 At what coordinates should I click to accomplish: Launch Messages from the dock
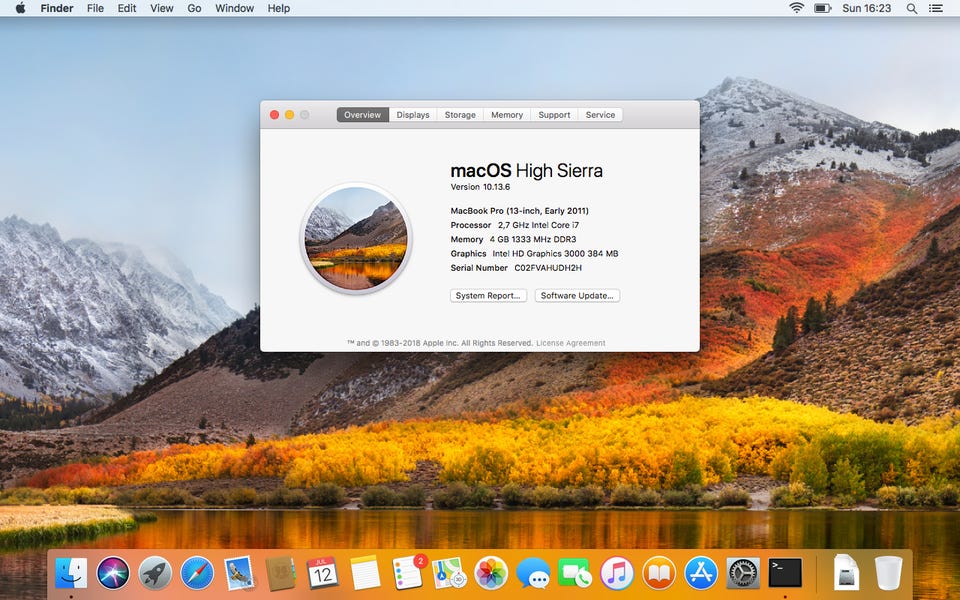pyautogui.click(x=533, y=573)
